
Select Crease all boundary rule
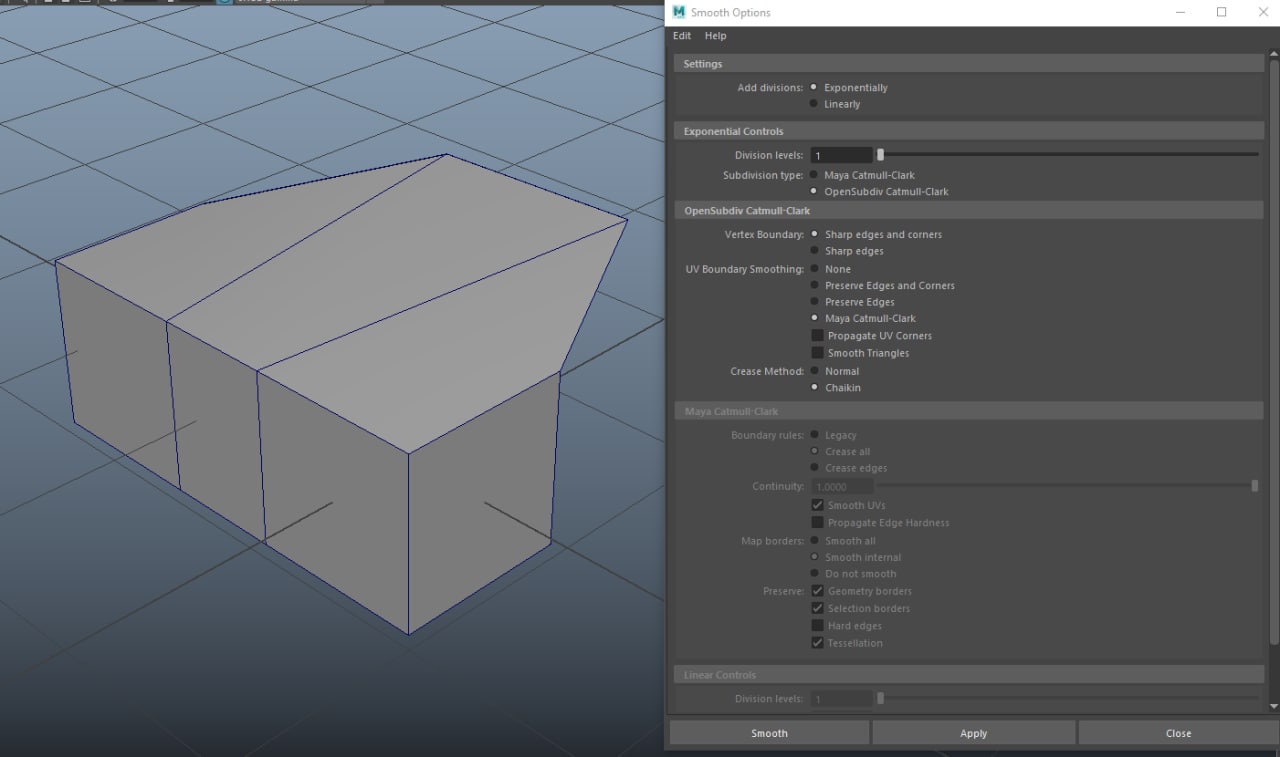(x=814, y=451)
